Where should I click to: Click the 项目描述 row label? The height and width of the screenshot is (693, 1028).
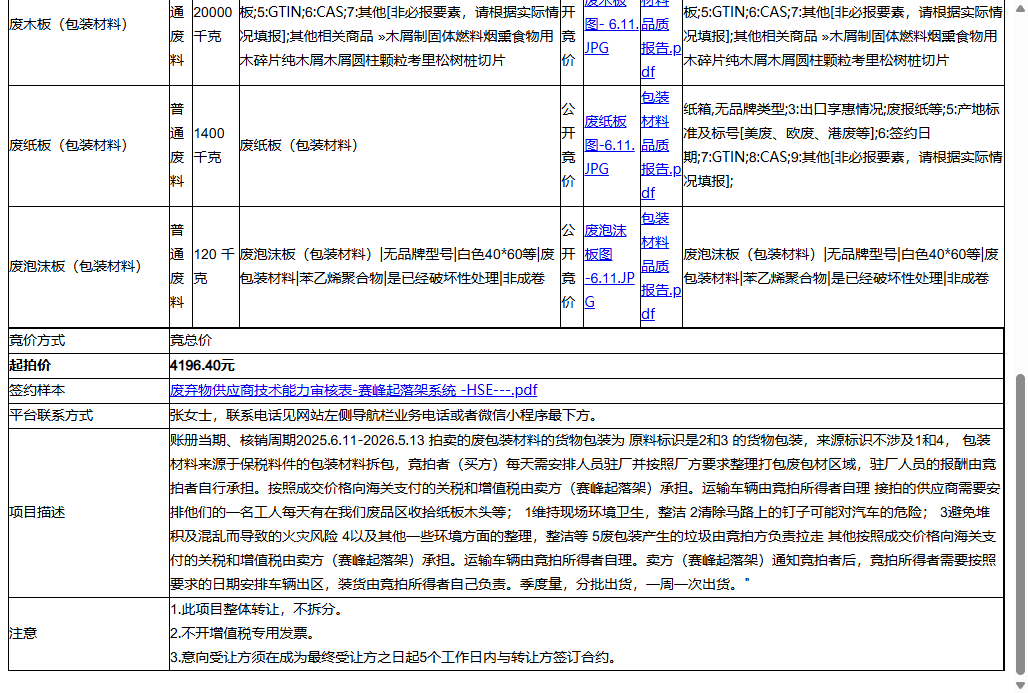pyautogui.click(x=37, y=512)
